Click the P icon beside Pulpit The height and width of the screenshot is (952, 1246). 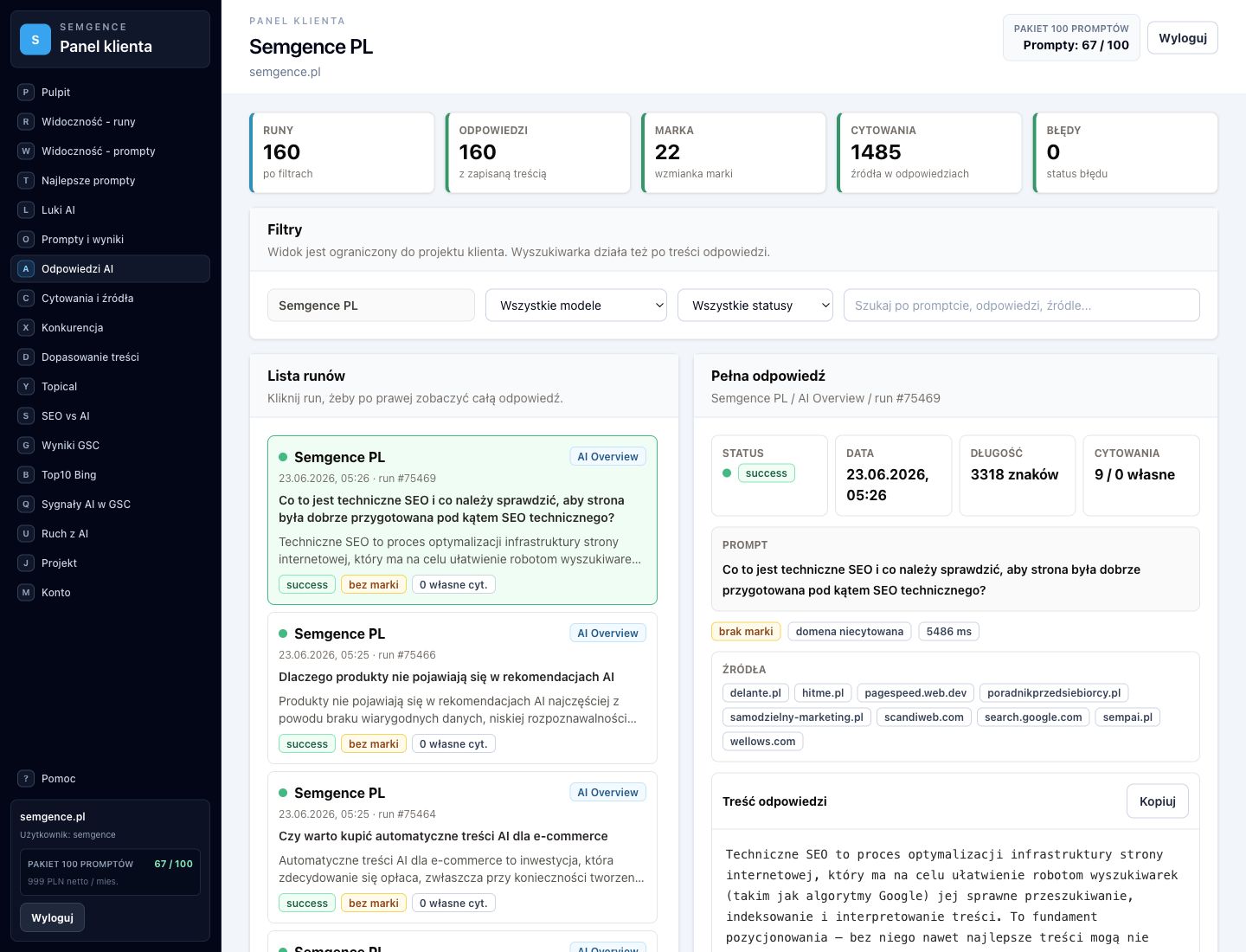(26, 93)
